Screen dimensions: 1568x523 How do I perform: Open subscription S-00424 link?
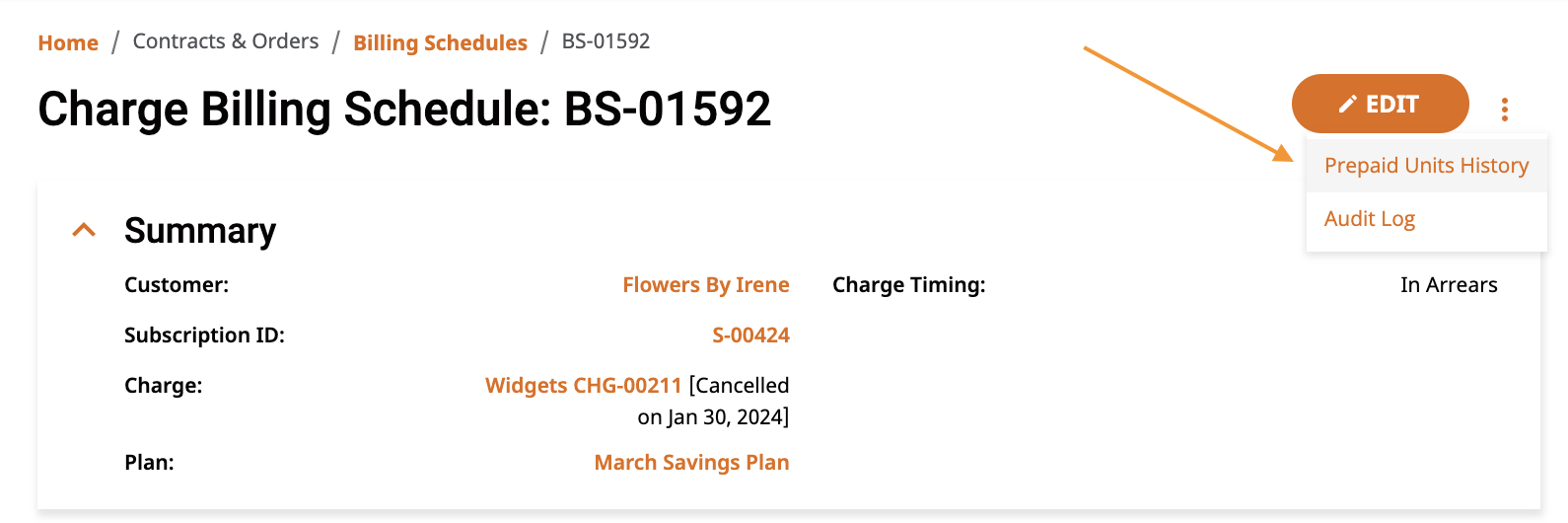coord(751,336)
